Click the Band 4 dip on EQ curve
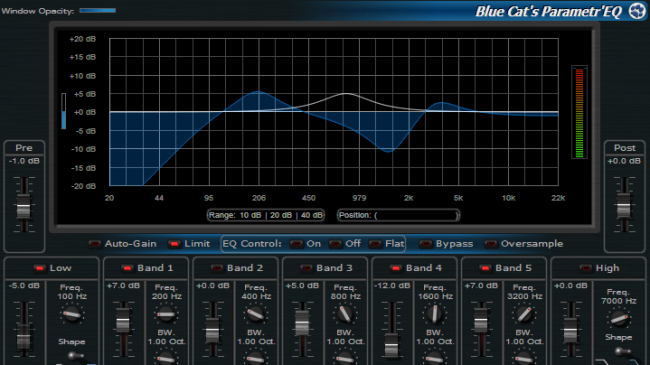Image resolution: width=650 pixels, height=365 pixels. (x=388, y=151)
